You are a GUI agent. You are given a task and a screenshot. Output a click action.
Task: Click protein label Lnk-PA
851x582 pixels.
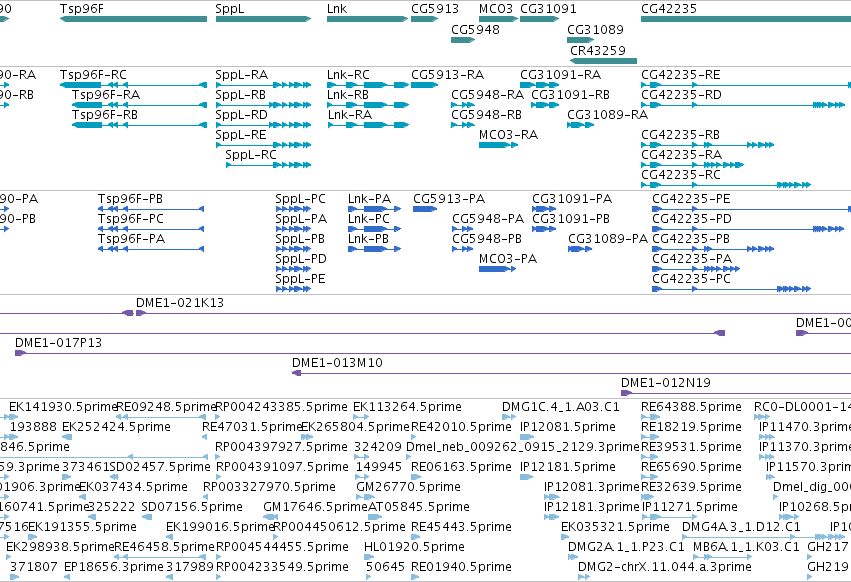point(370,199)
